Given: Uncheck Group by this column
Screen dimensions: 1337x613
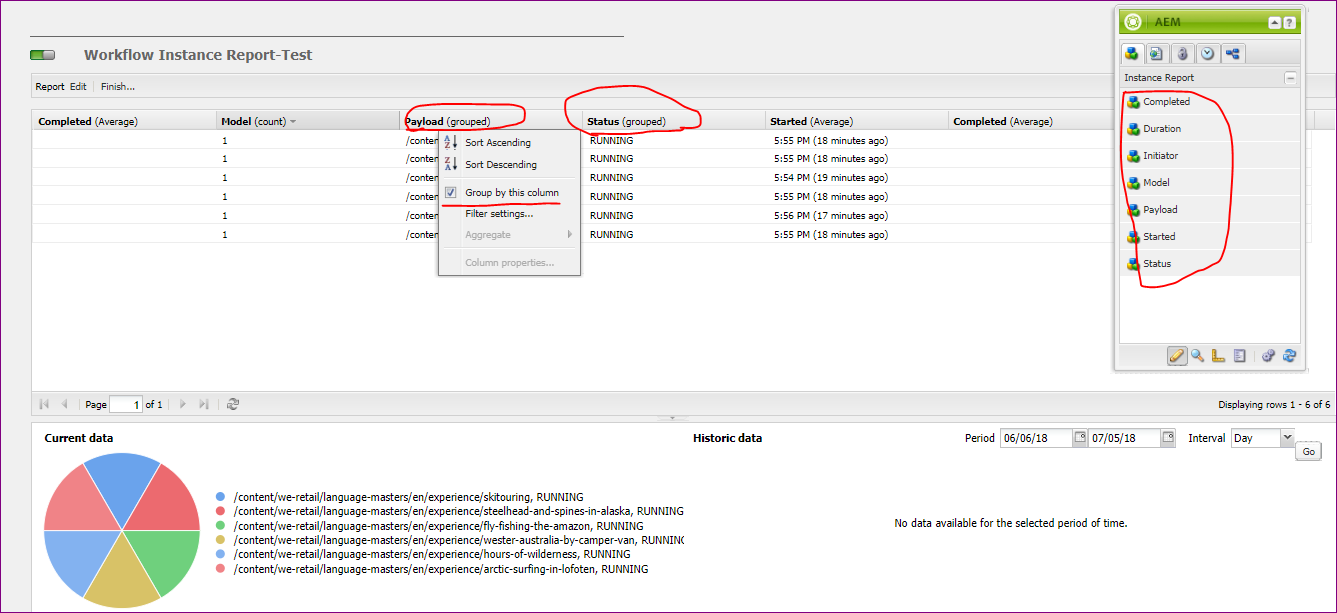Looking at the screenshot, I should (452, 192).
